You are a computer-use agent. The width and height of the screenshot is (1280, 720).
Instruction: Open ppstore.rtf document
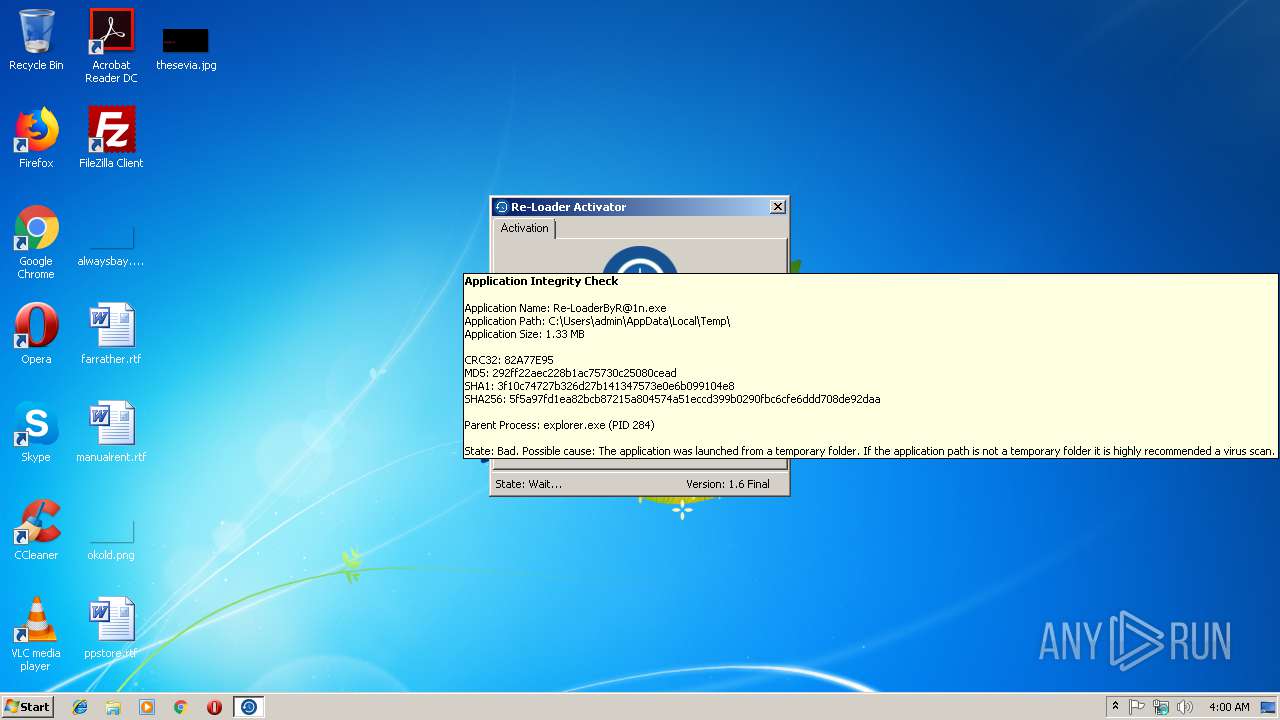click(111, 628)
